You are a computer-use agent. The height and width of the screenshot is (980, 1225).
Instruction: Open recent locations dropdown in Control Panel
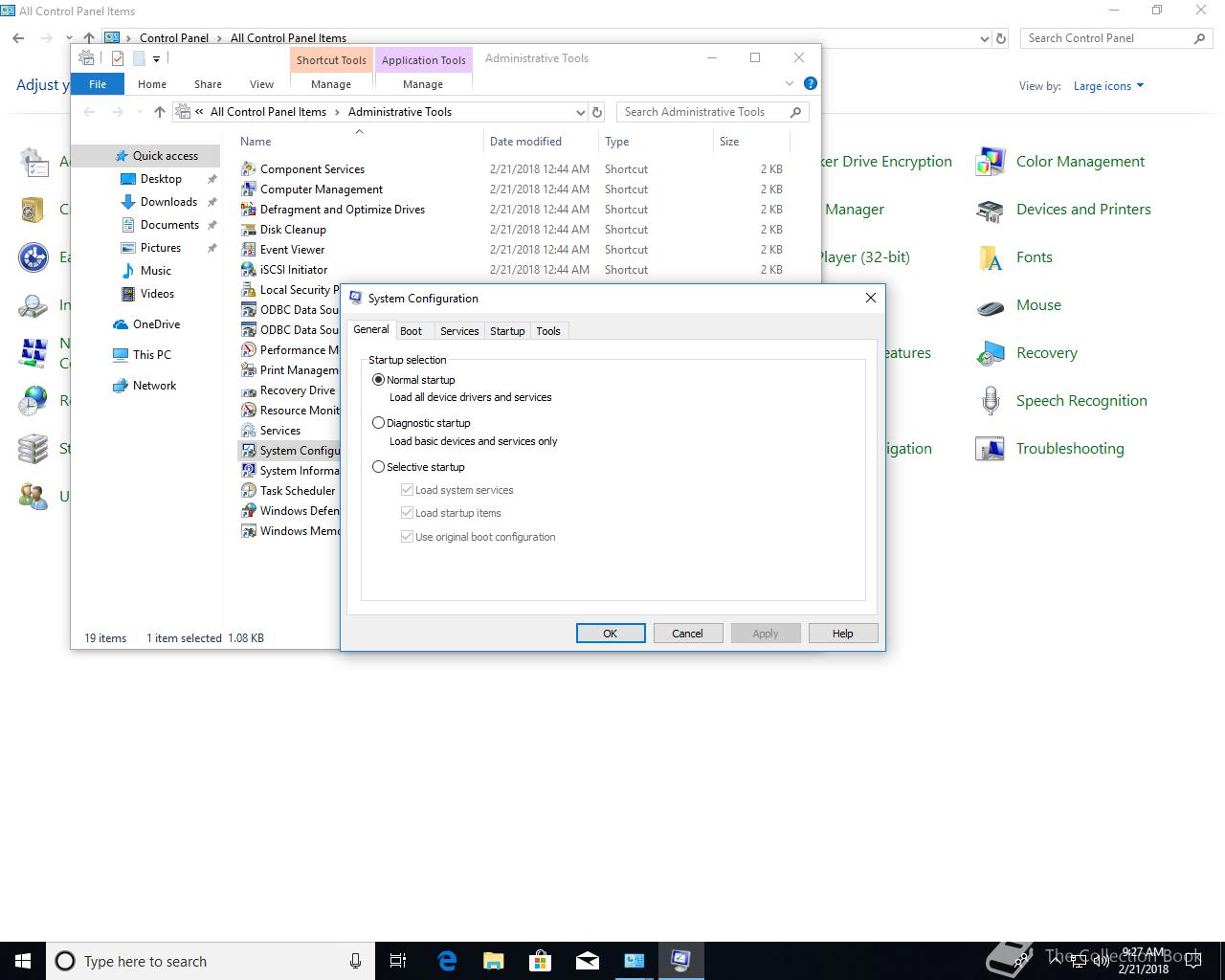69,38
